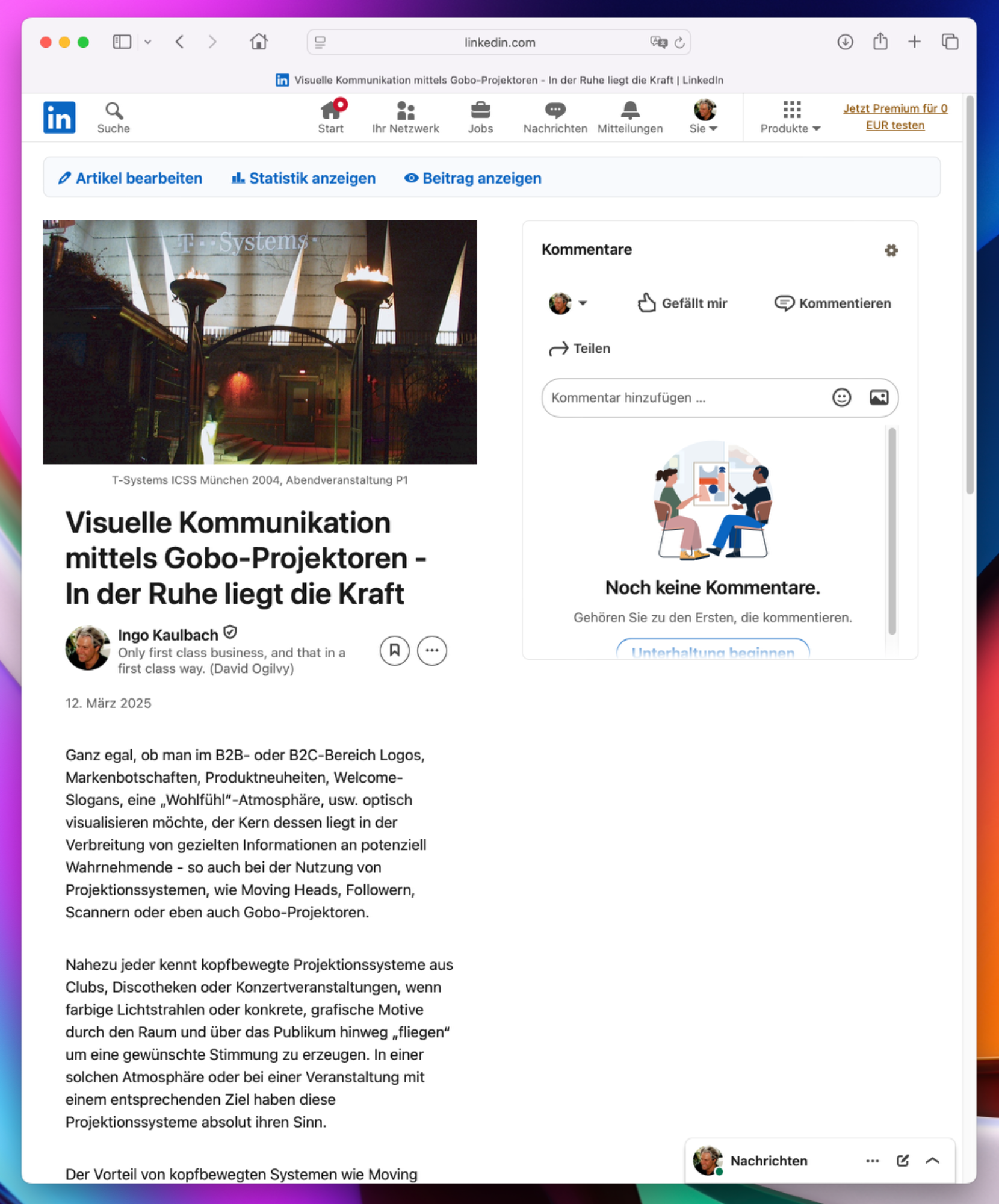999x1204 pixels.
Task: Go to Start home feed
Action: click(330, 117)
